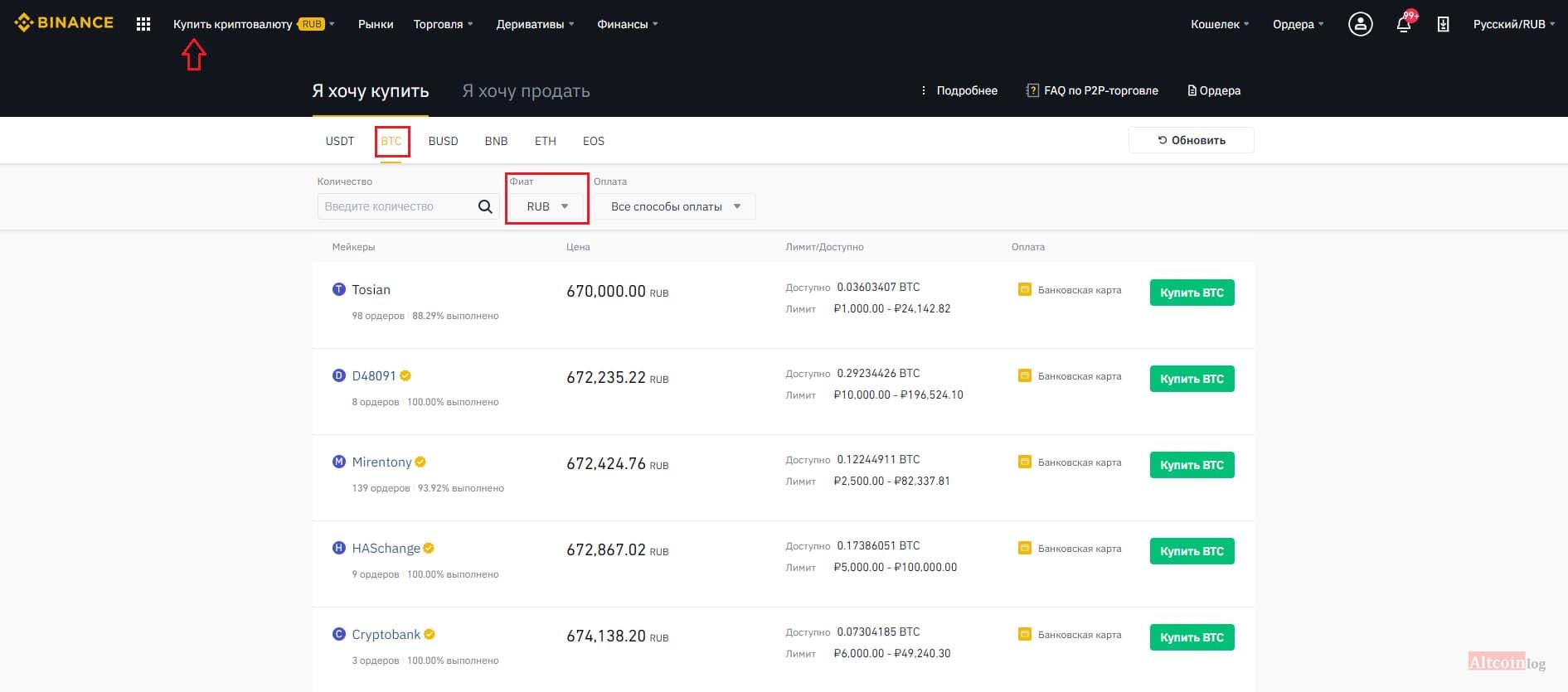Click the verified badge next to D48091
Image resolution: width=1568 pixels, height=692 pixels.
tap(405, 375)
